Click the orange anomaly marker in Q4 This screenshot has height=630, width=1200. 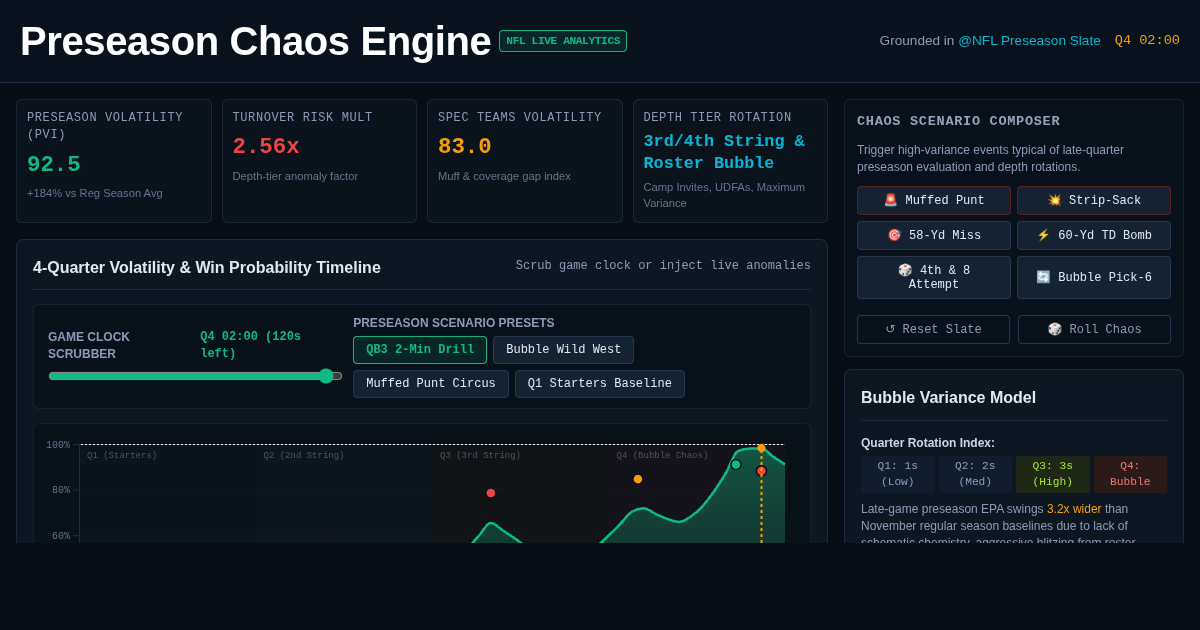[x=638, y=479]
